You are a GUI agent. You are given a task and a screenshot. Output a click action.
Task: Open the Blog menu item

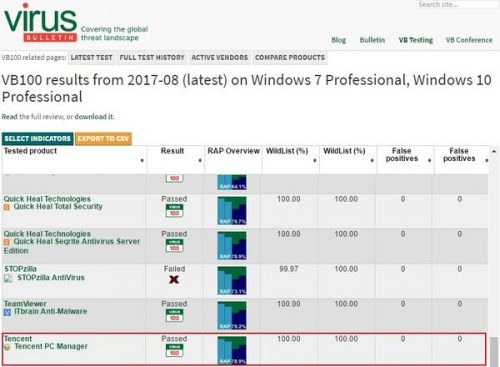[339, 40]
